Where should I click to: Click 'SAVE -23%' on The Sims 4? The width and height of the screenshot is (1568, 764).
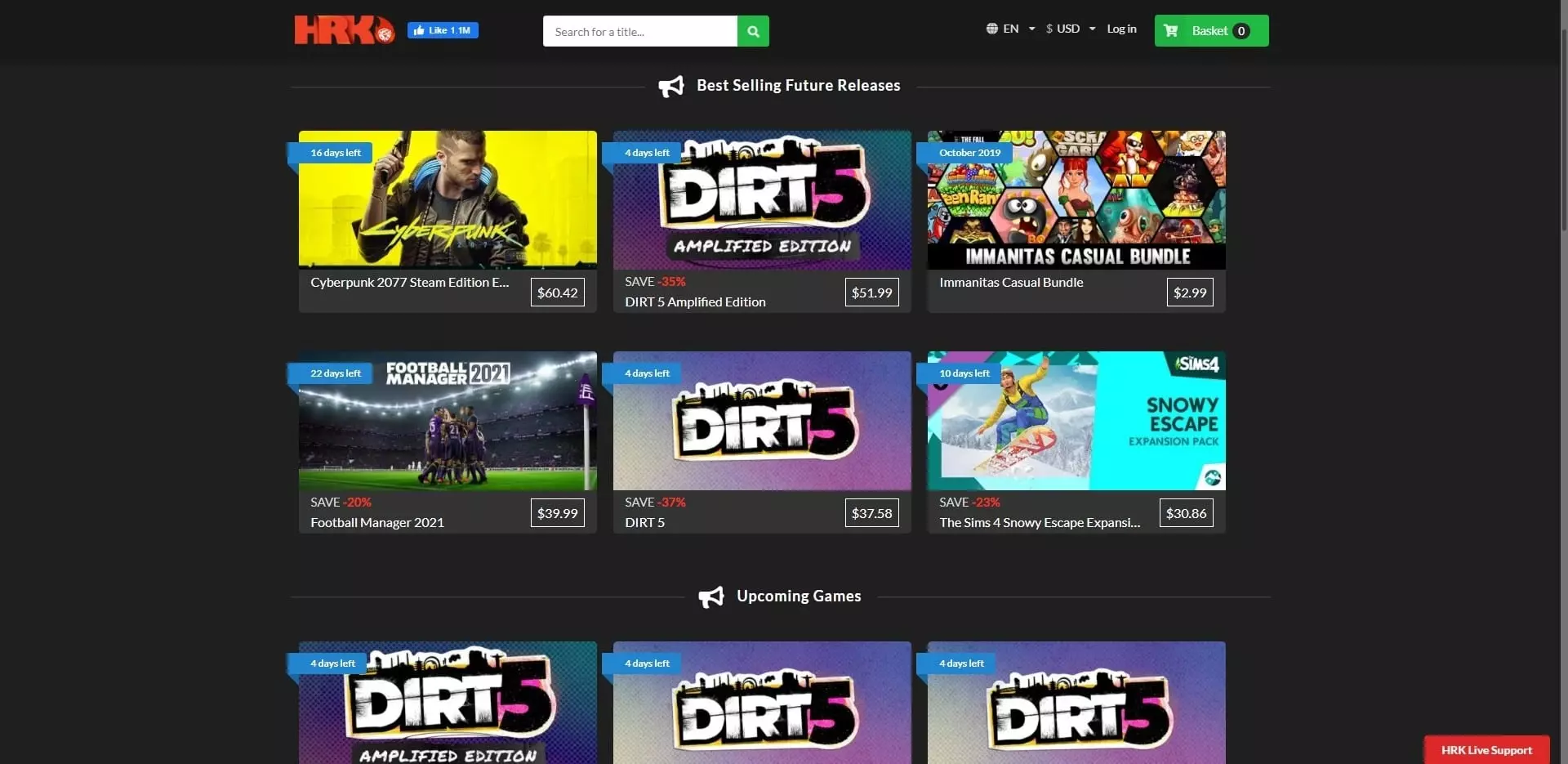[x=969, y=502]
